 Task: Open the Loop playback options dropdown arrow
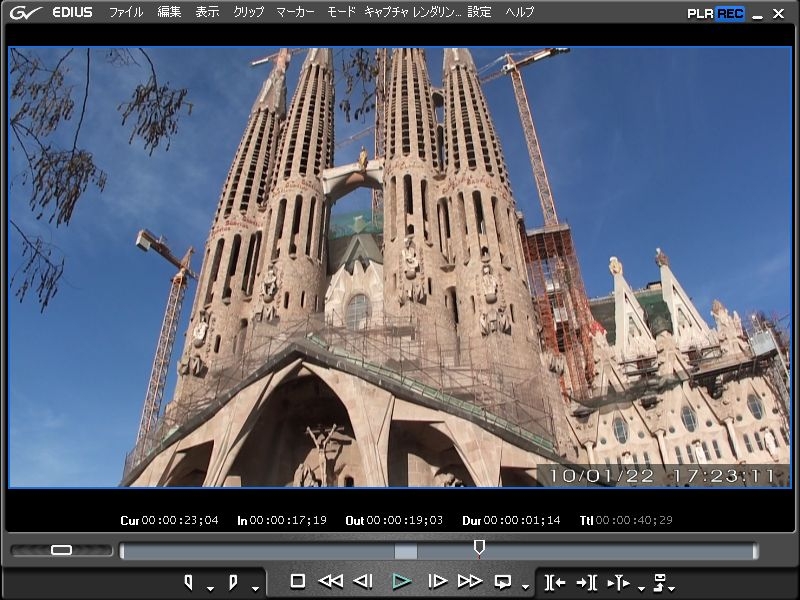525,588
